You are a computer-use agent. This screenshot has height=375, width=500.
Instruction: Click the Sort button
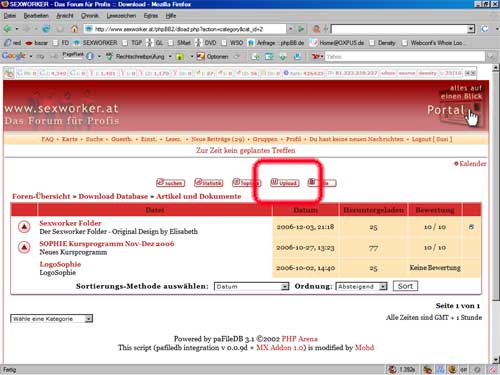[x=405, y=286]
